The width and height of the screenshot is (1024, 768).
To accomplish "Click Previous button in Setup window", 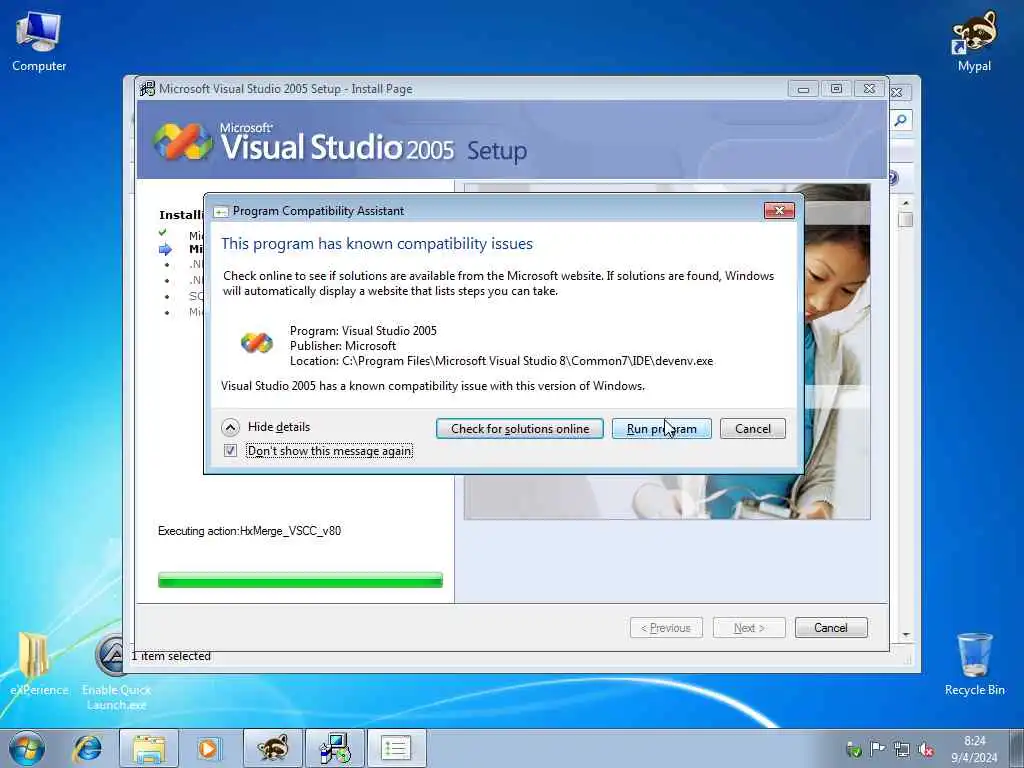I will click(666, 628).
